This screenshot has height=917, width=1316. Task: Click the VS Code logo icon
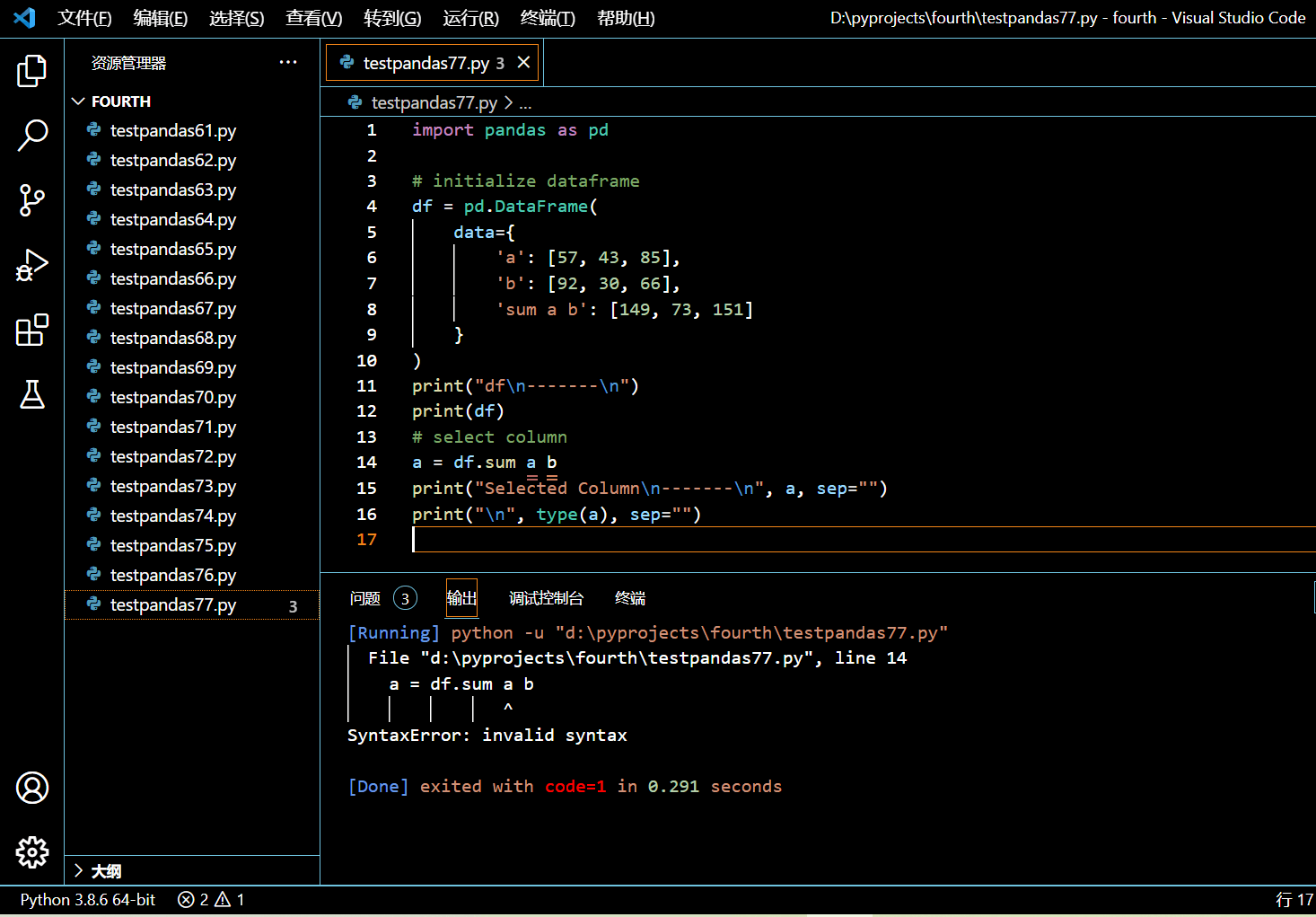24,17
